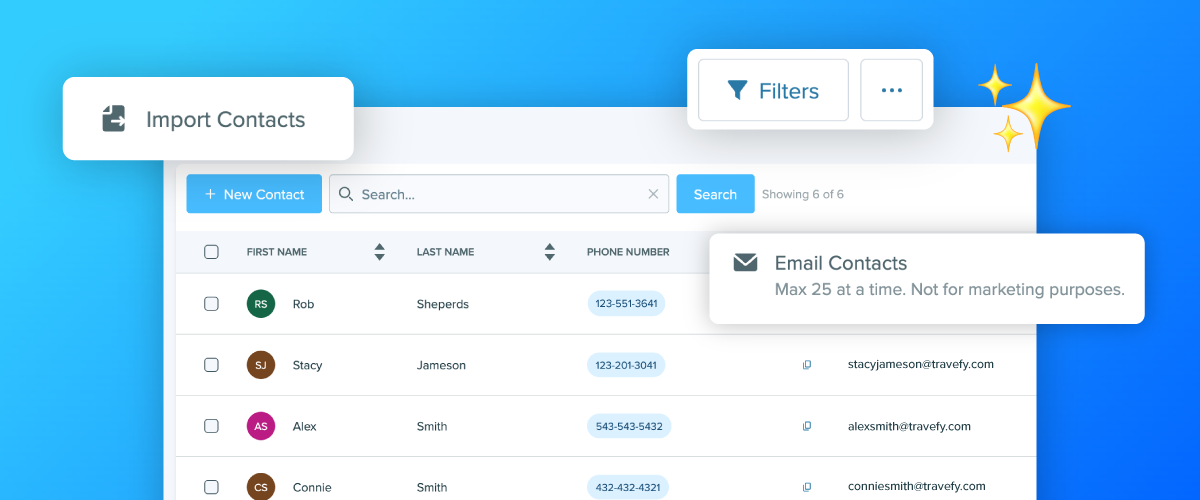Click the last name Sheperds
Screen dimensions: 1200x500
click(x=443, y=304)
